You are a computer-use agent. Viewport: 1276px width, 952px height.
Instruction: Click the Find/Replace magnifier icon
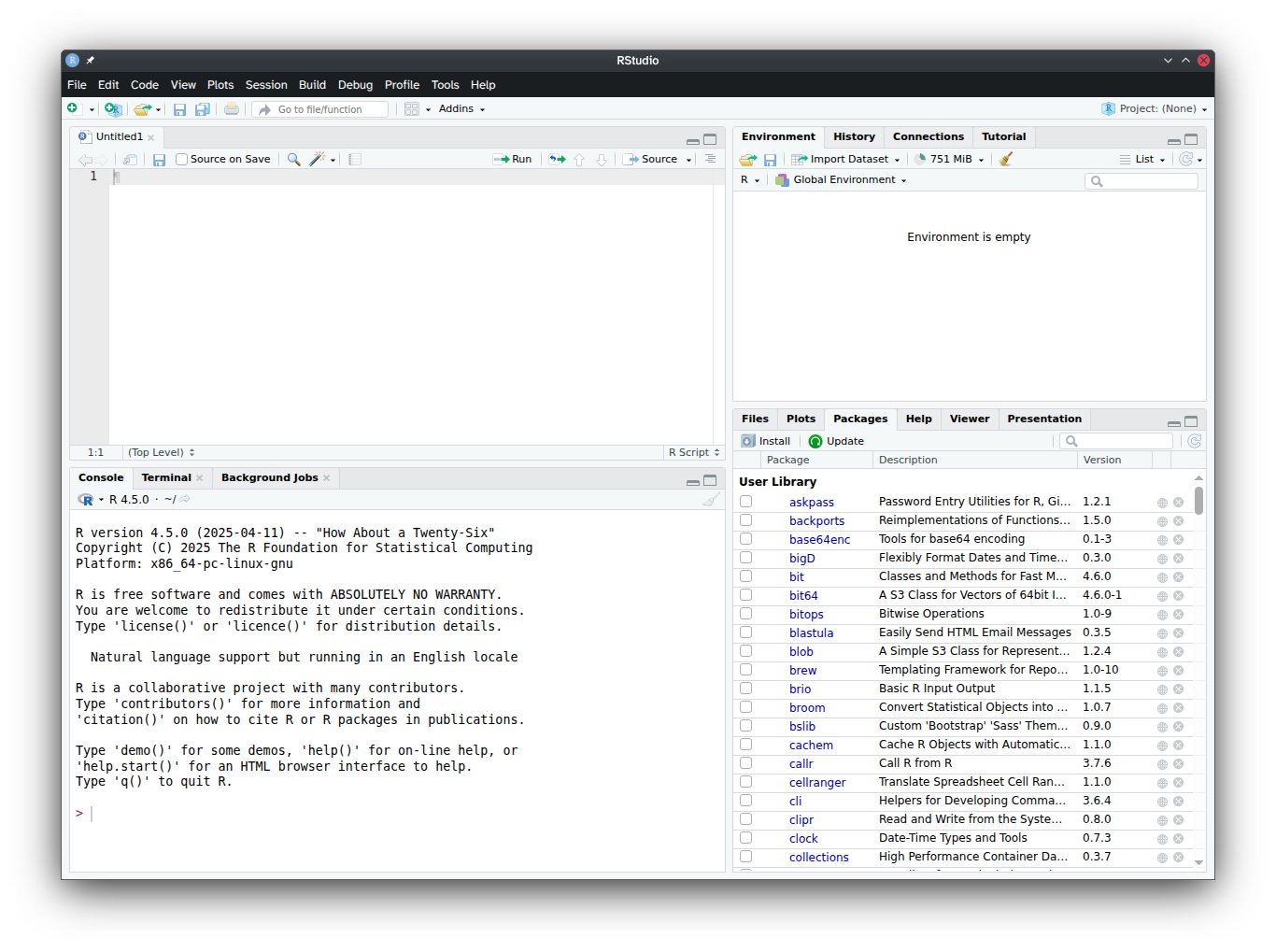(x=293, y=159)
